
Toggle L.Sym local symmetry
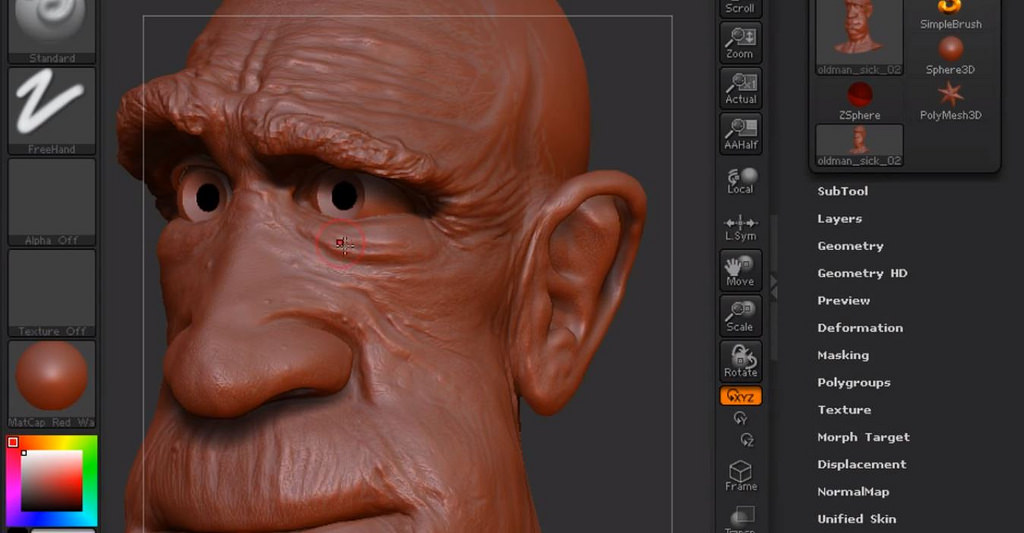pyautogui.click(x=741, y=228)
